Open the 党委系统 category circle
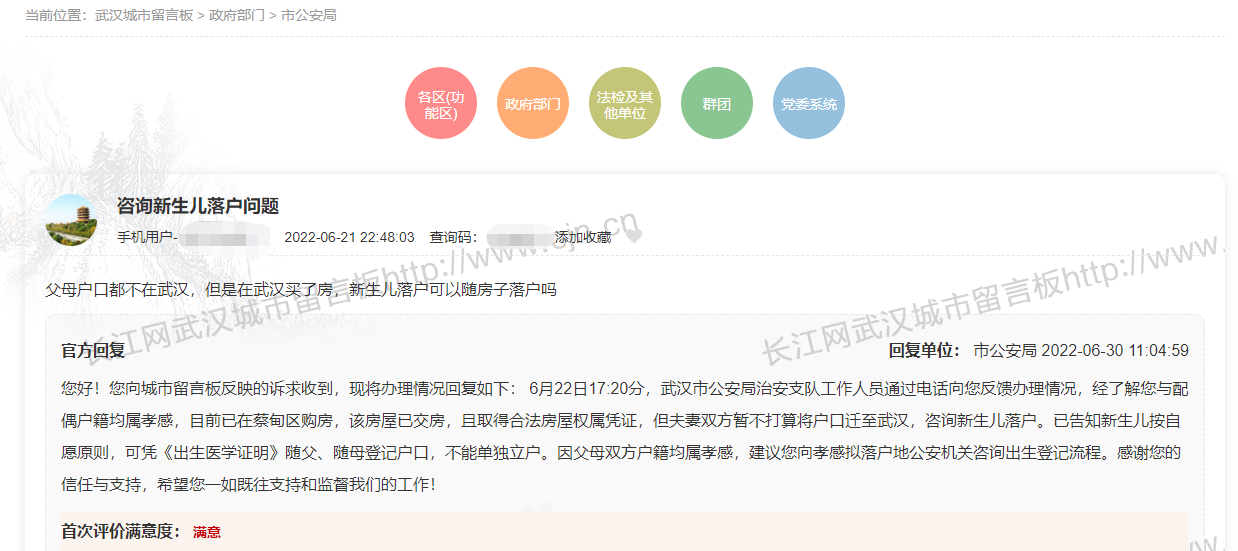Image resolution: width=1238 pixels, height=551 pixels. click(x=809, y=104)
